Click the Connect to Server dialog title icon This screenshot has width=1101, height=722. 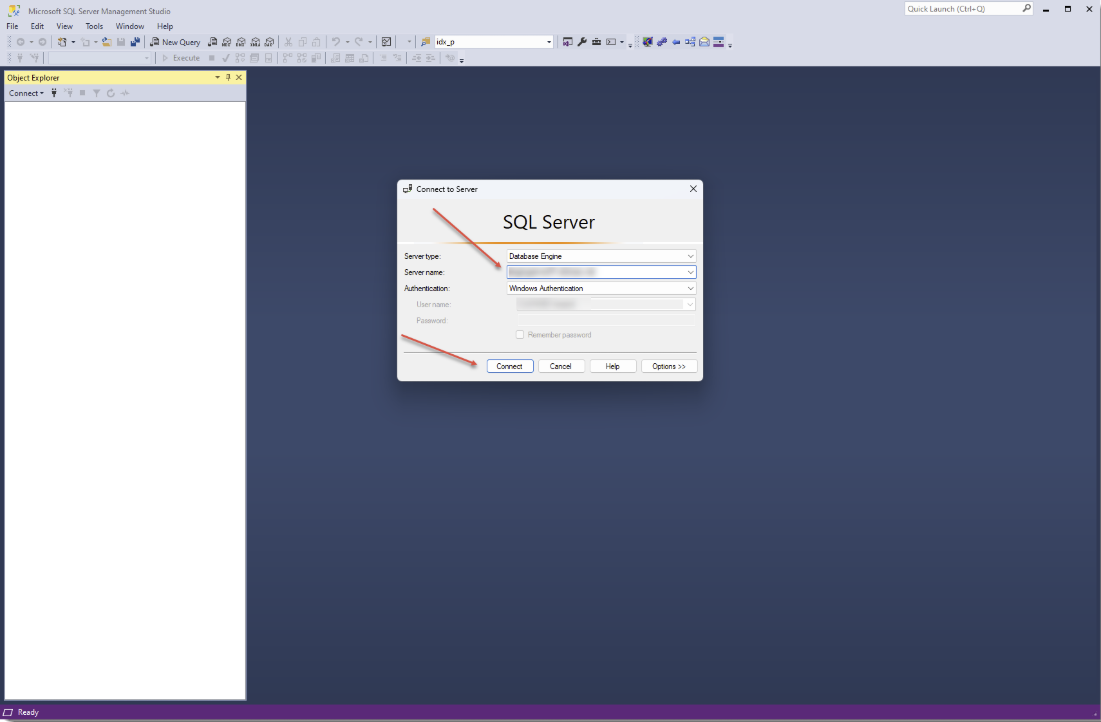(407, 189)
